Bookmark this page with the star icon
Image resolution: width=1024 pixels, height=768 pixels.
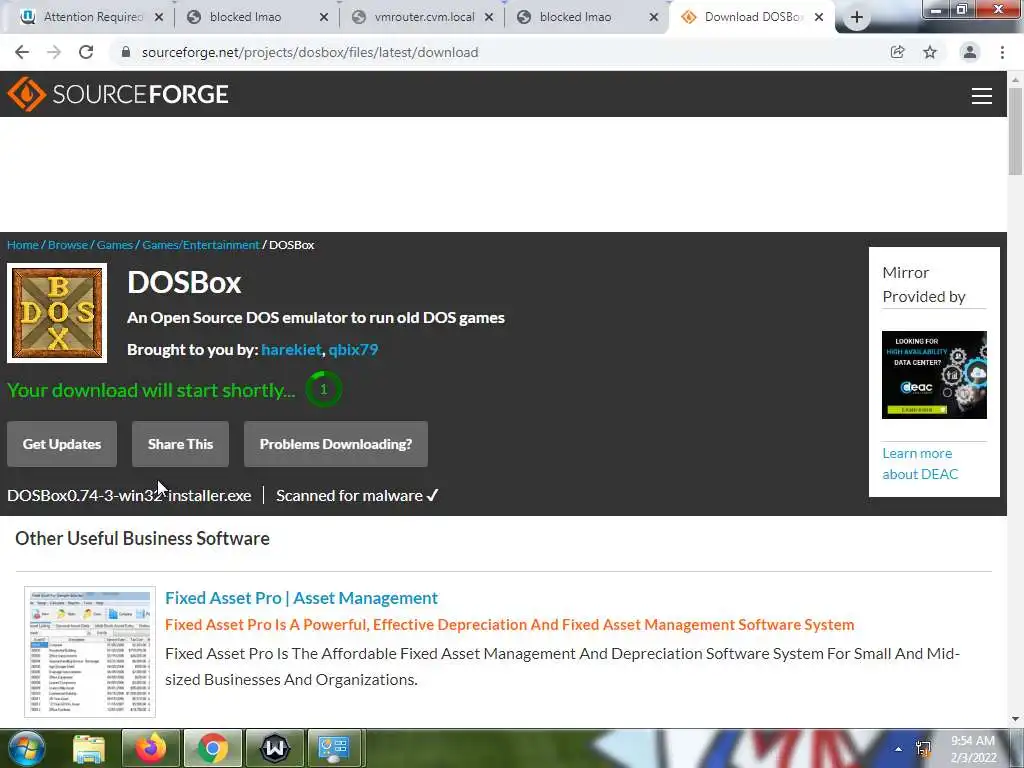pos(930,52)
